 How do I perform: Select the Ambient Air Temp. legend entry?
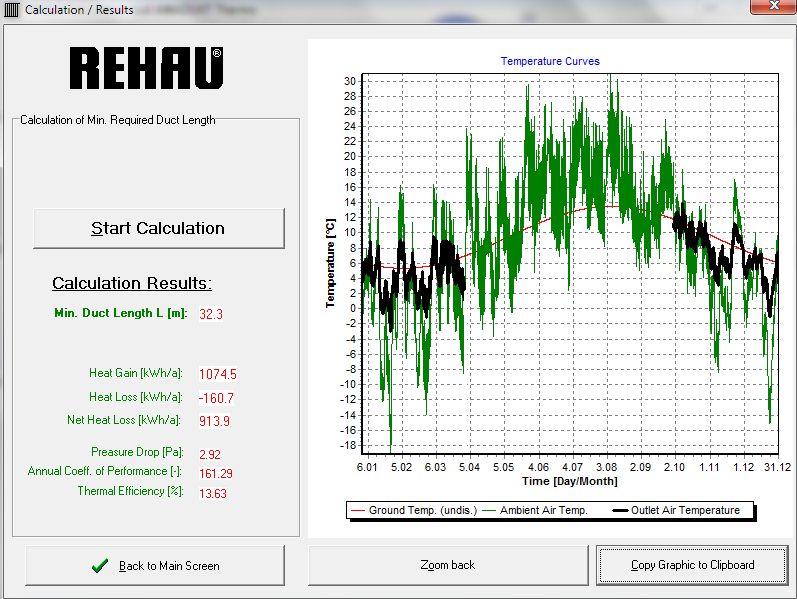coord(534,510)
